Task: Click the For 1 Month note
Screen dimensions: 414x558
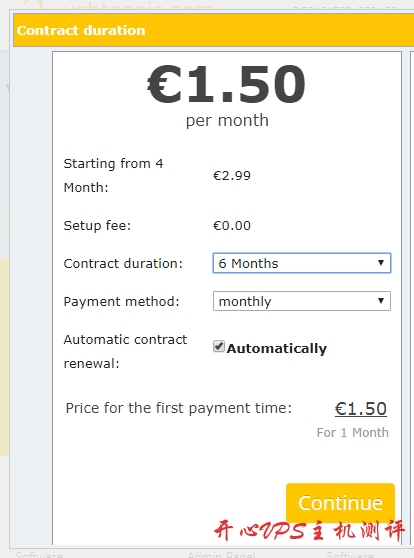Action: click(352, 433)
